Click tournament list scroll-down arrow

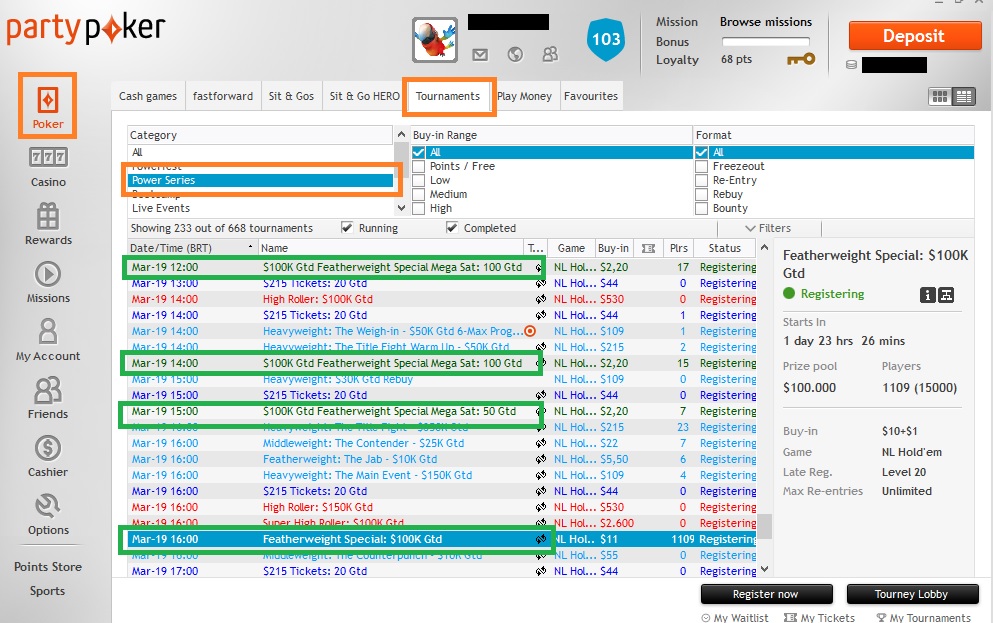point(764,569)
